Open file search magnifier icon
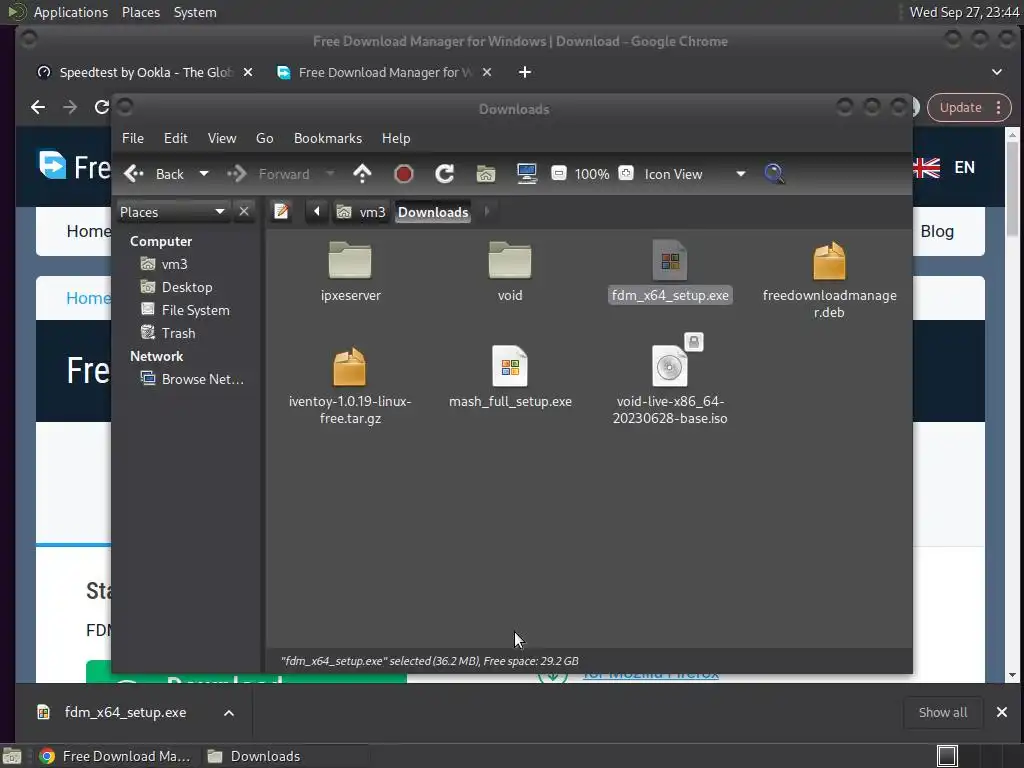The image size is (1024, 768). click(774, 174)
